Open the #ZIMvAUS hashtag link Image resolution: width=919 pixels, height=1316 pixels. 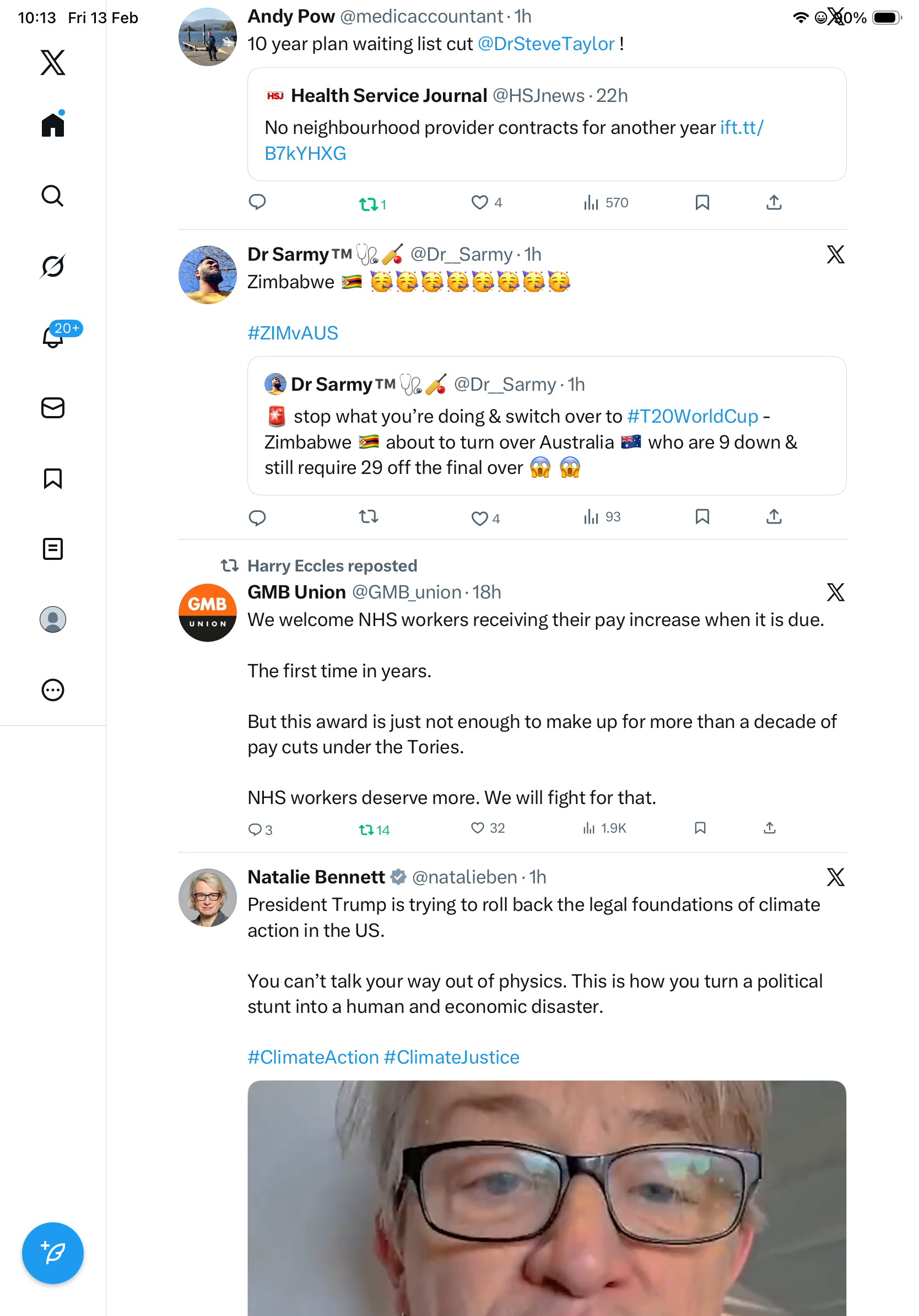(293, 333)
